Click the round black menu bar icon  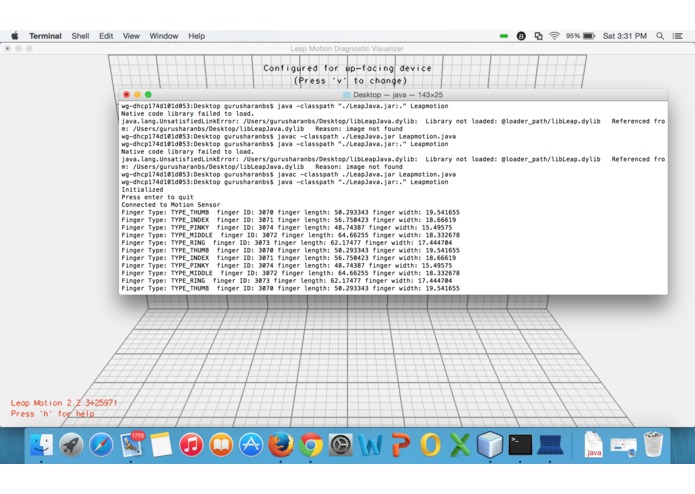click(x=521, y=36)
